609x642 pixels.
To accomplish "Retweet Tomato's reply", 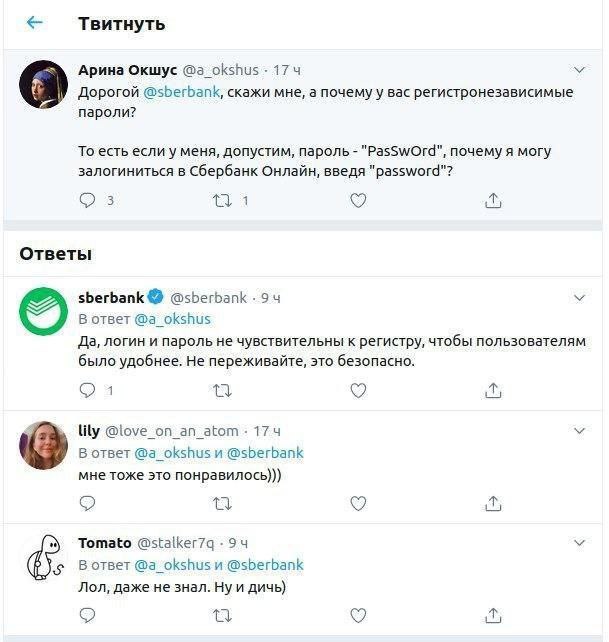I will [x=223, y=615].
